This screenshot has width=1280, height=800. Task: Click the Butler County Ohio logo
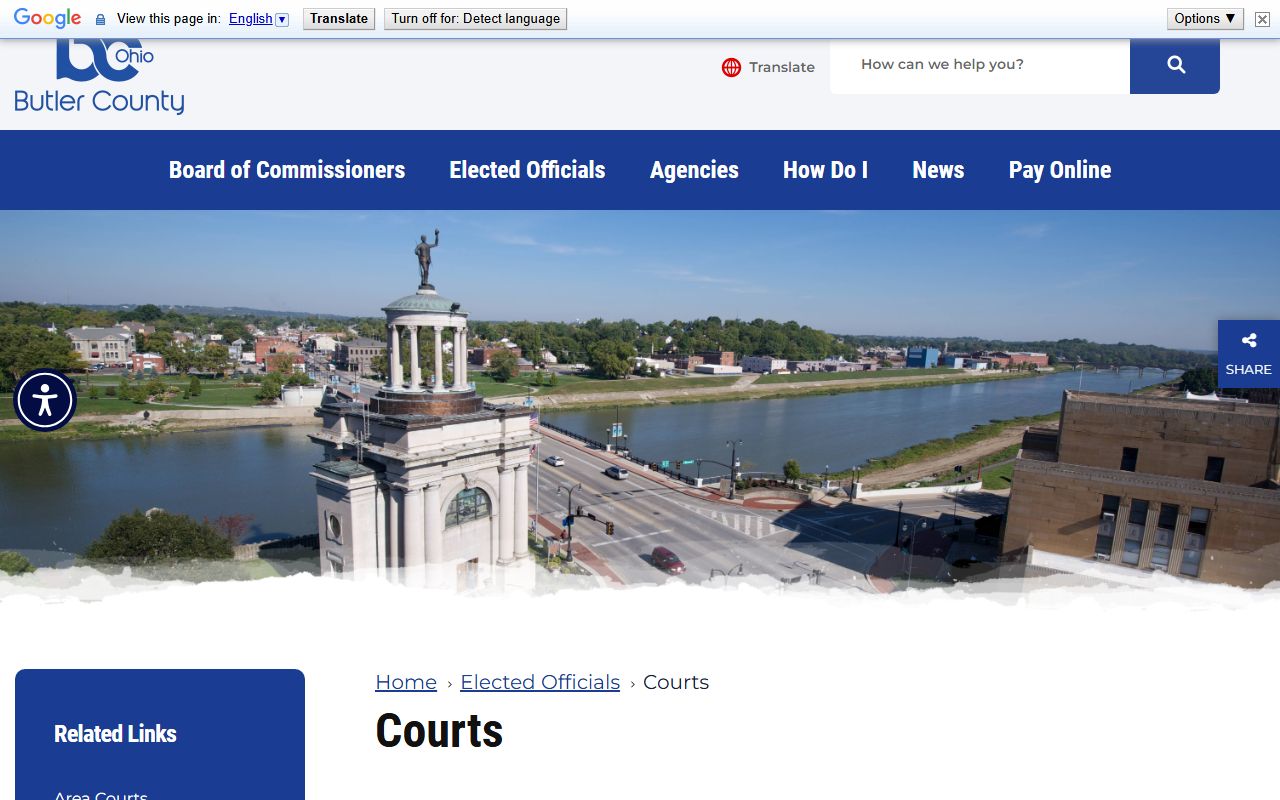pos(99,77)
